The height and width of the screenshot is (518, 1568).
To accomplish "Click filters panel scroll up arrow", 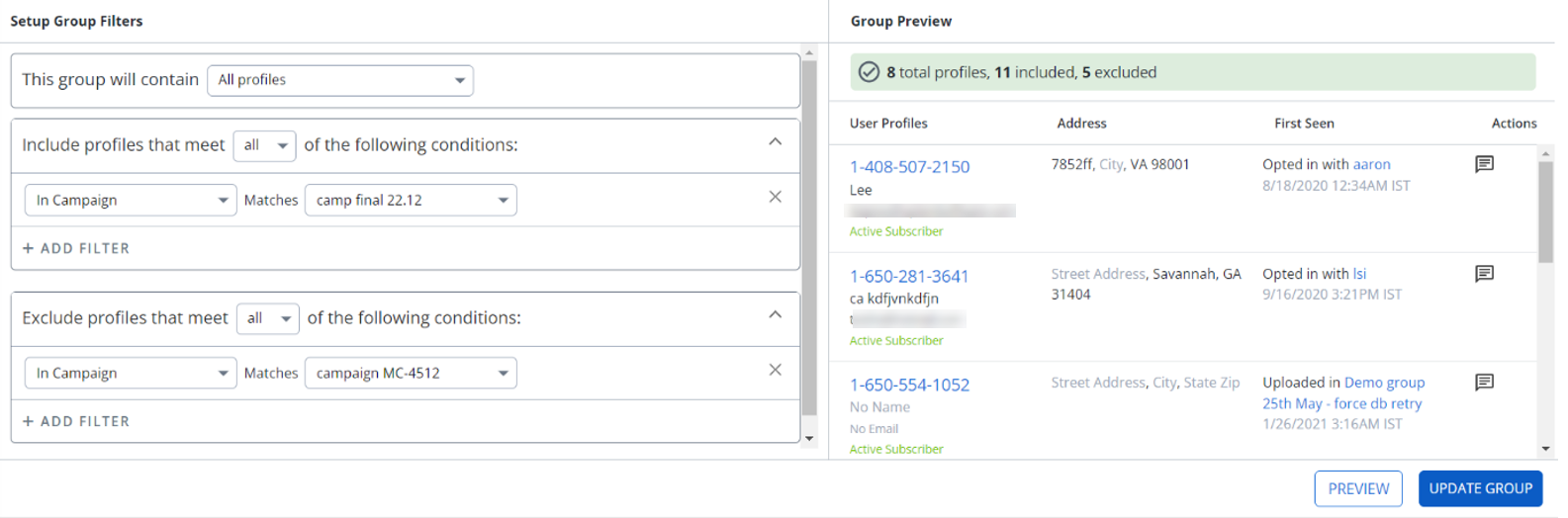I will (809, 53).
